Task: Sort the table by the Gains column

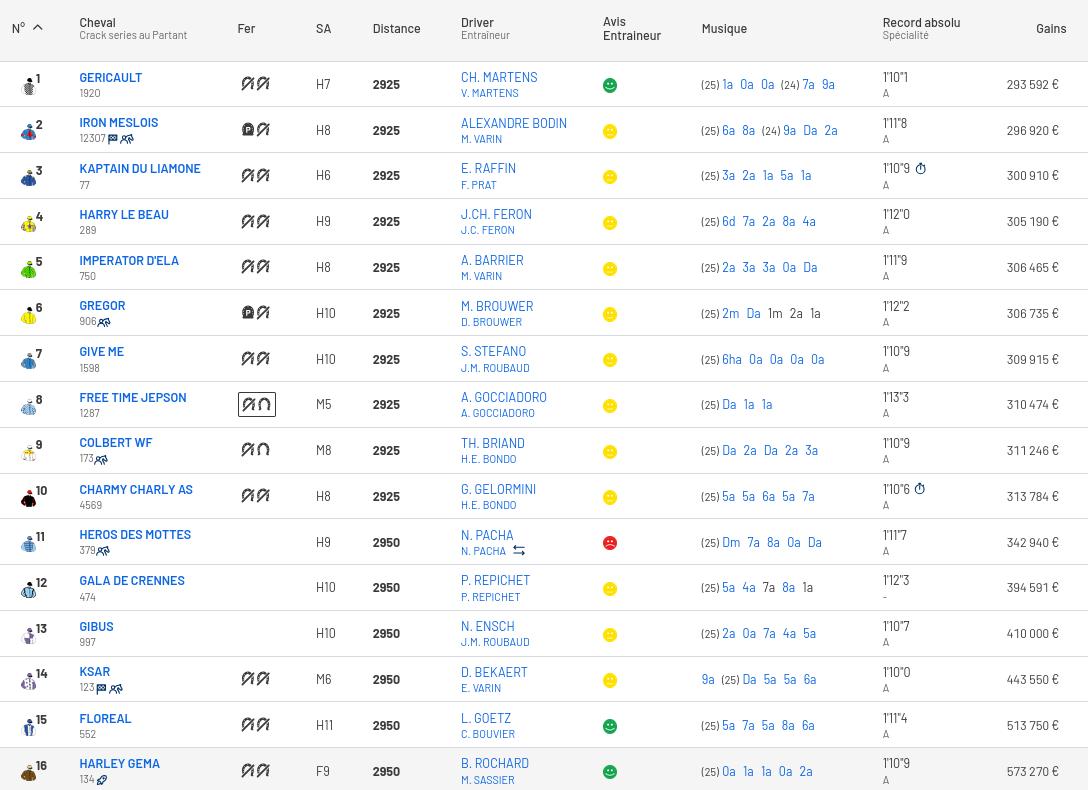Action: (1050, 28)
